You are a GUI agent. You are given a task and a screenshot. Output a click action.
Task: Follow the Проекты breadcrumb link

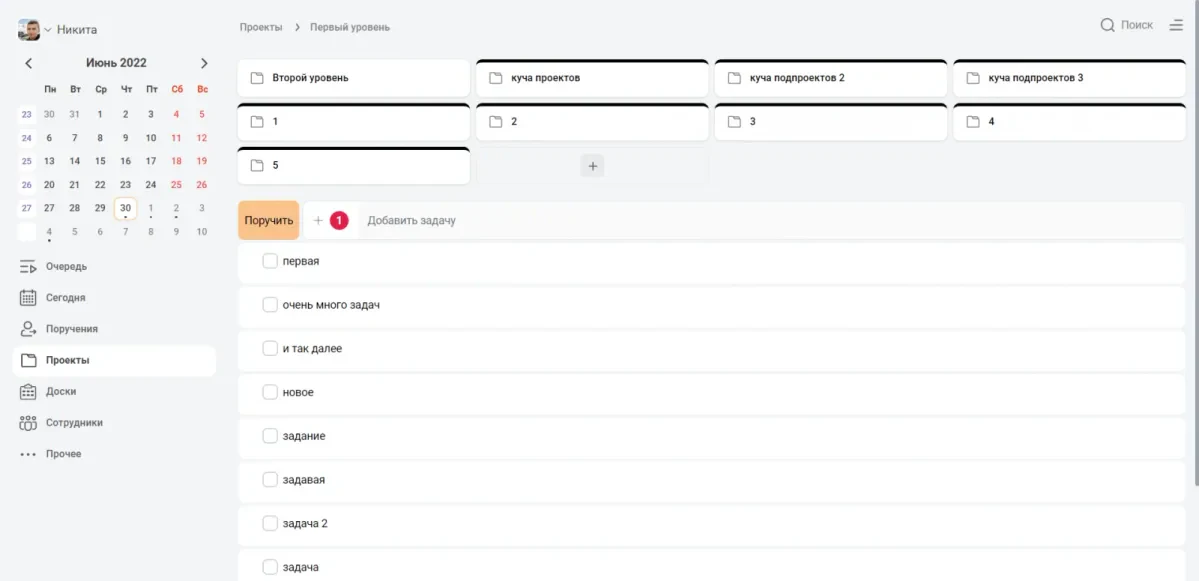pyautogui.click(x=261, y=27)
